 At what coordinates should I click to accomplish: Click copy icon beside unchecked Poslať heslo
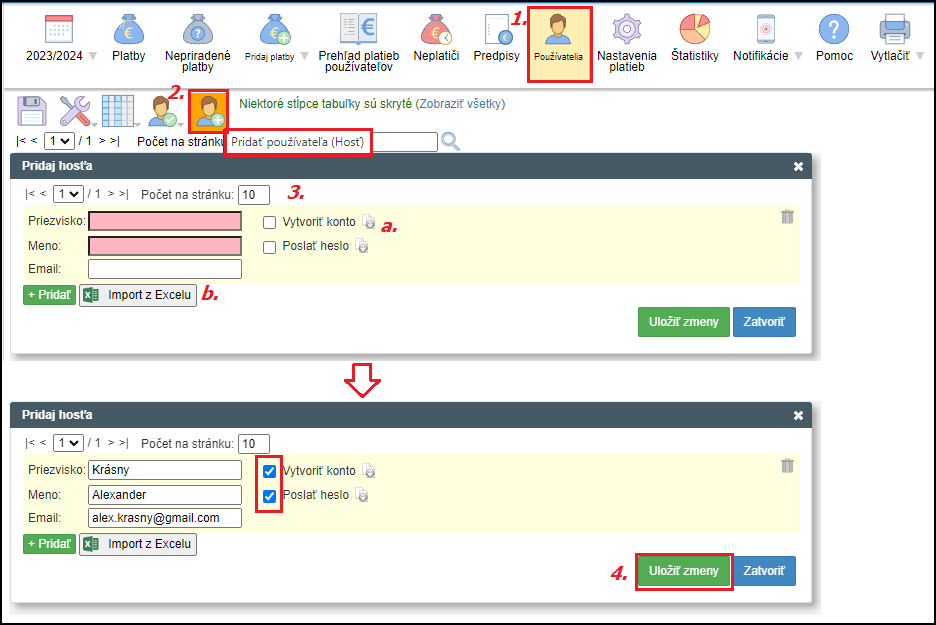pos(362,245)
